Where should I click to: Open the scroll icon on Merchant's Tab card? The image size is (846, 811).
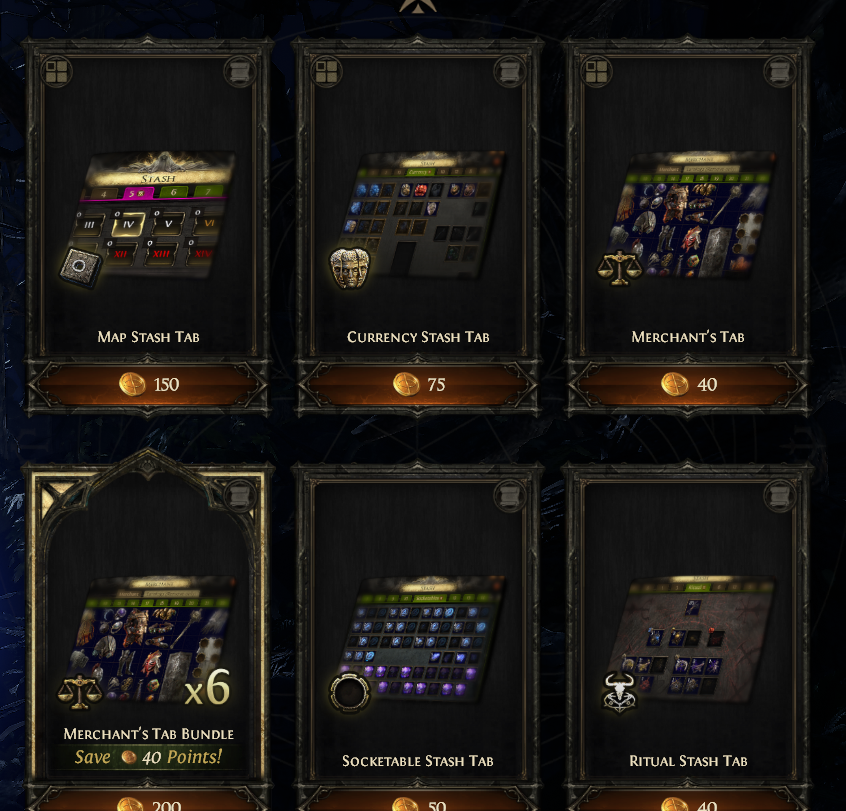click(x=780, y=72)
